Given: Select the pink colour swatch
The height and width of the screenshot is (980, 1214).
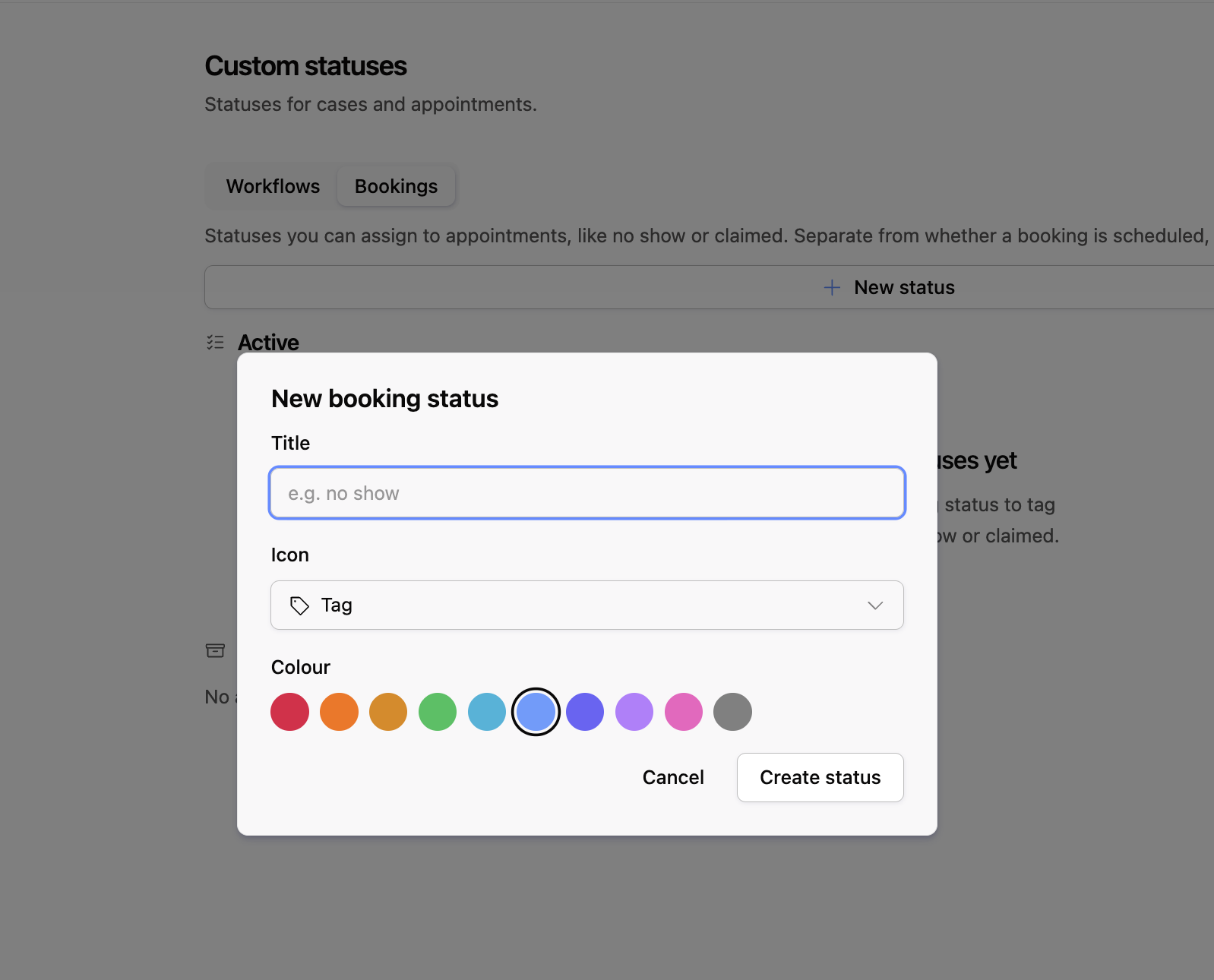Looking at the screenshot, I should 684,712.
